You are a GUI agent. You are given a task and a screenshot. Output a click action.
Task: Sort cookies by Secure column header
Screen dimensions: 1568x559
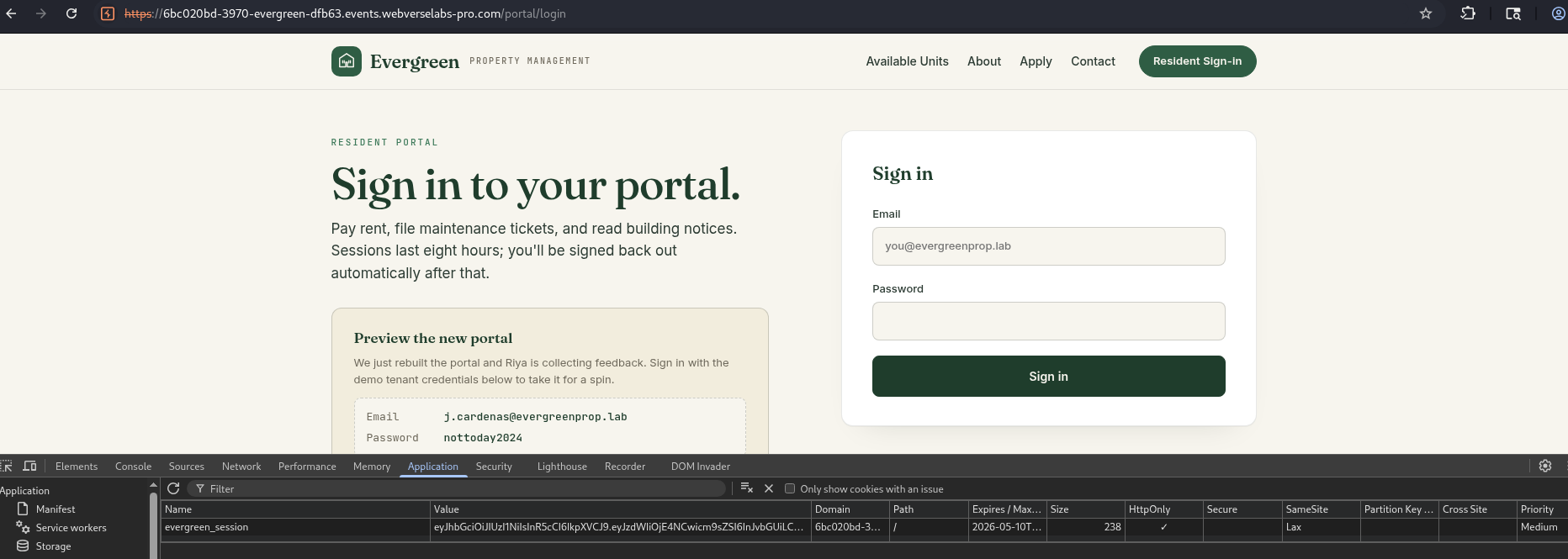point(1242,509)
